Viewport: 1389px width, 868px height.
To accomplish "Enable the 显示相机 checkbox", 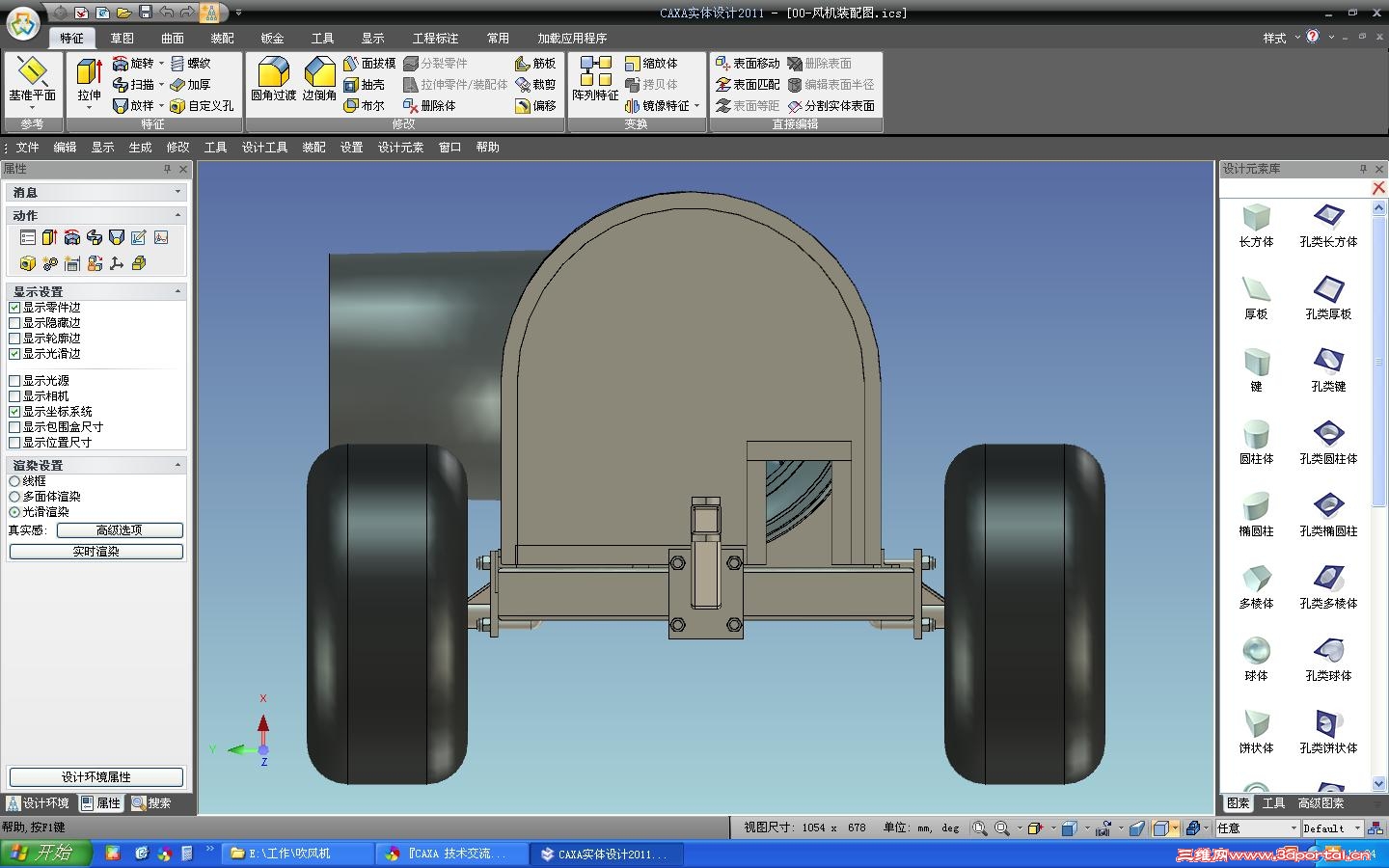I will click(x=14, y=396).
